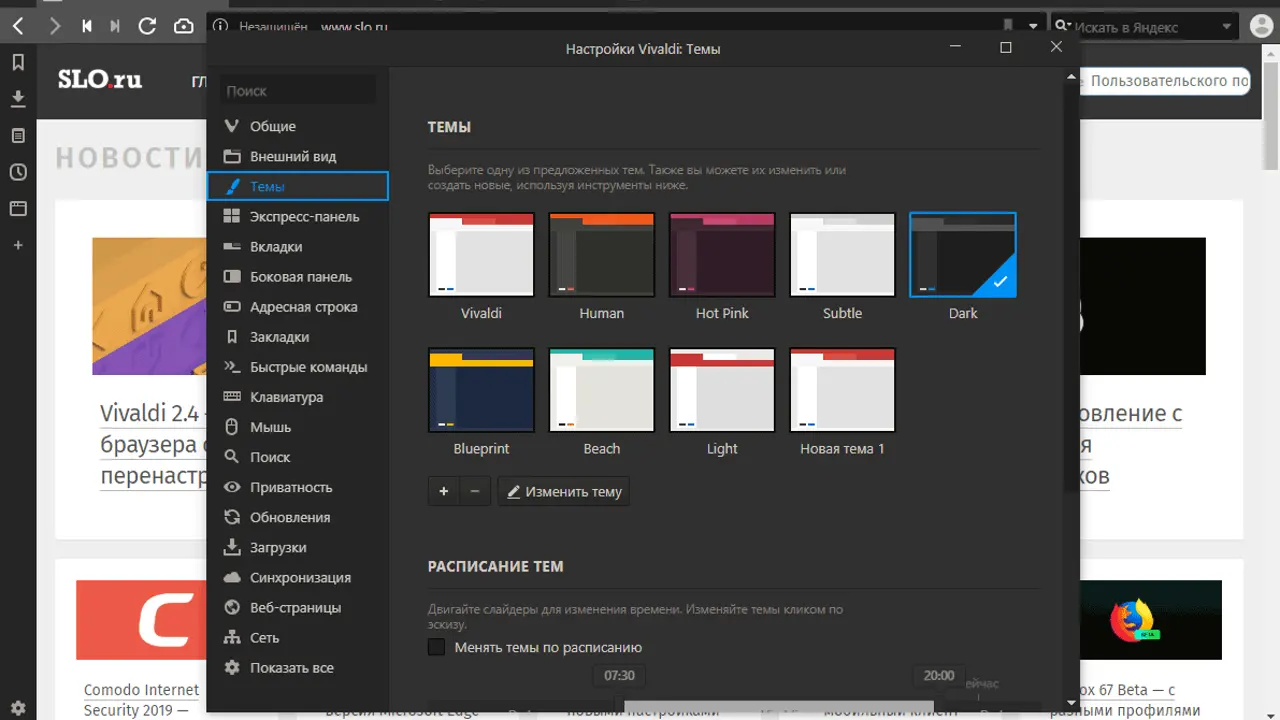Add a new theme with plus button
Viewport: 1280px width, 720px height.
pyautogui.click(x=443, y=491)
